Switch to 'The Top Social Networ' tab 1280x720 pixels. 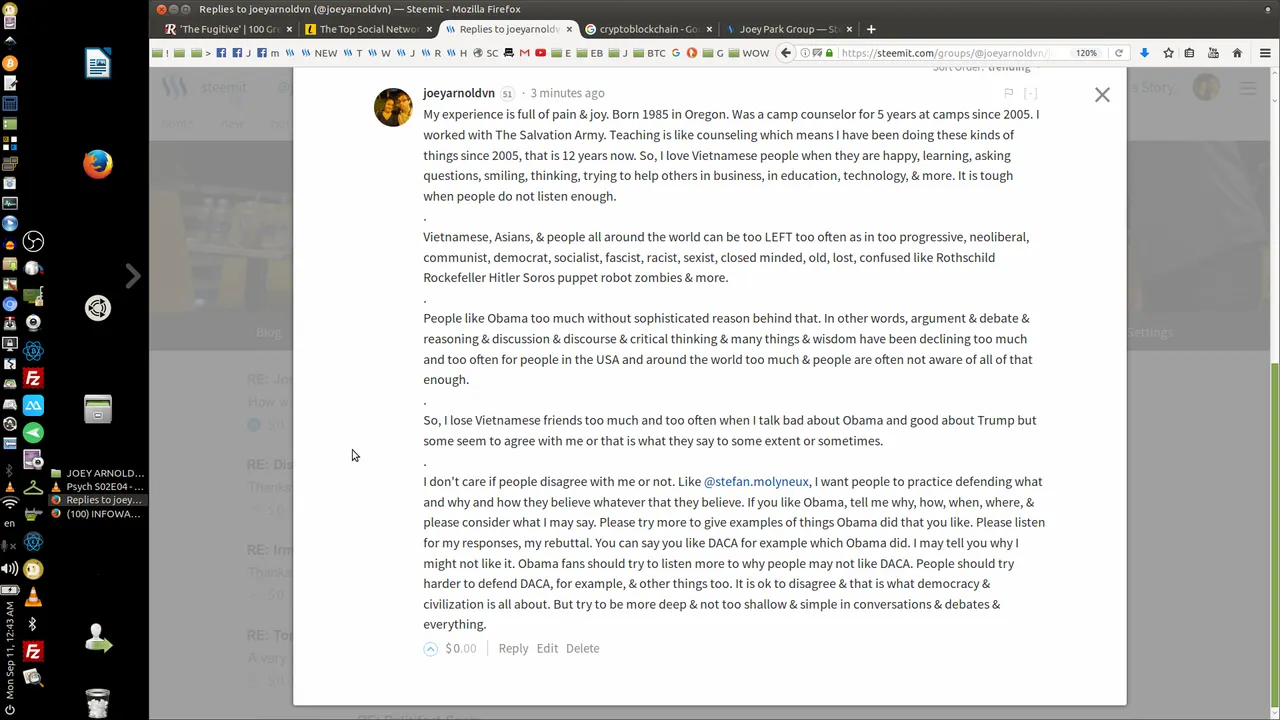point(369,29)
